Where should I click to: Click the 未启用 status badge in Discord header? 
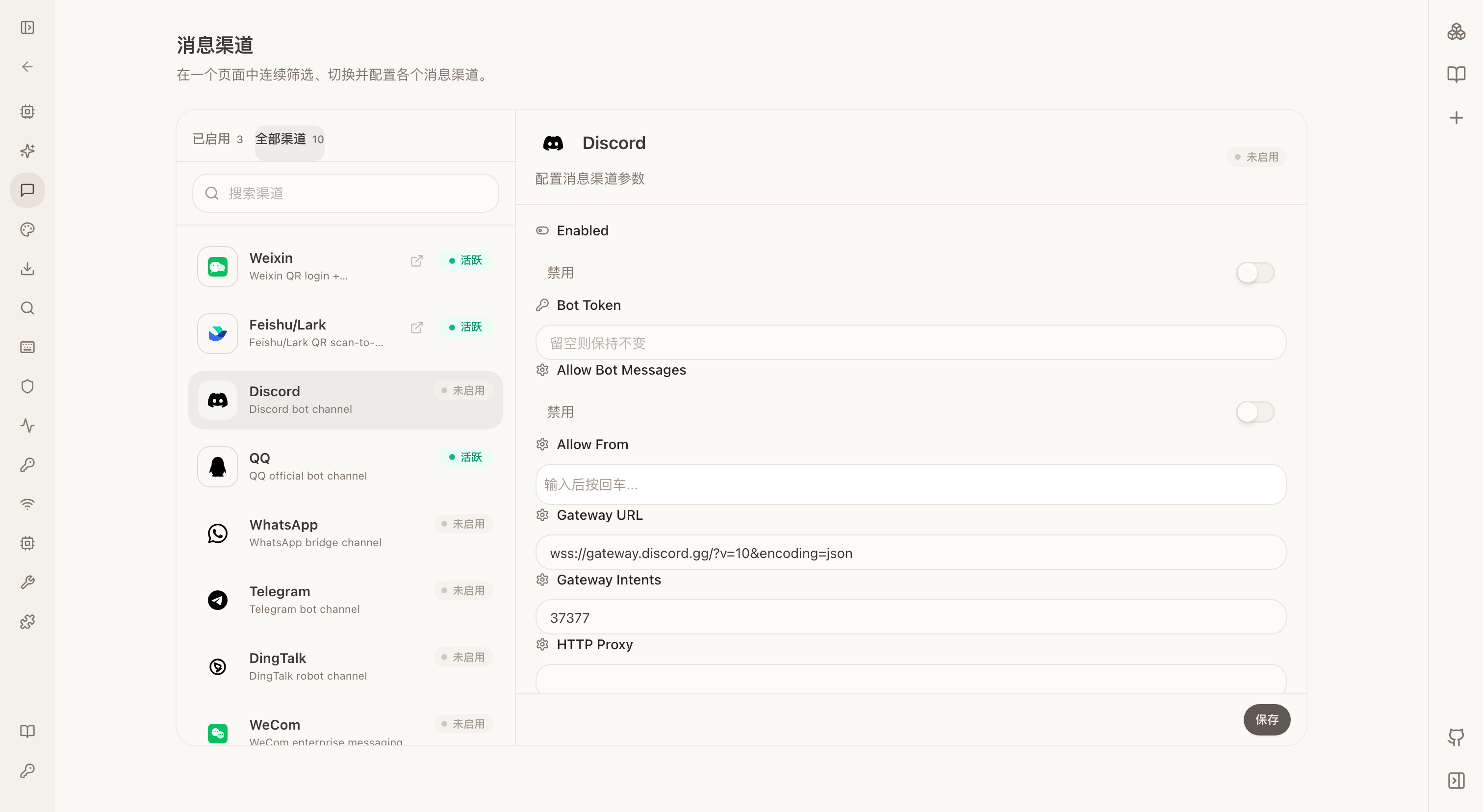tap(1257, 157)
